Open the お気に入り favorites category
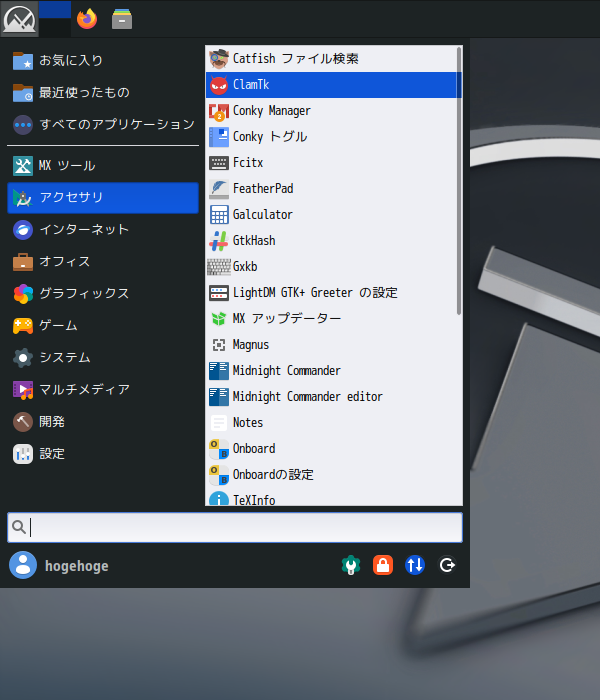600x700 pixels. click(x=103, y=60)
